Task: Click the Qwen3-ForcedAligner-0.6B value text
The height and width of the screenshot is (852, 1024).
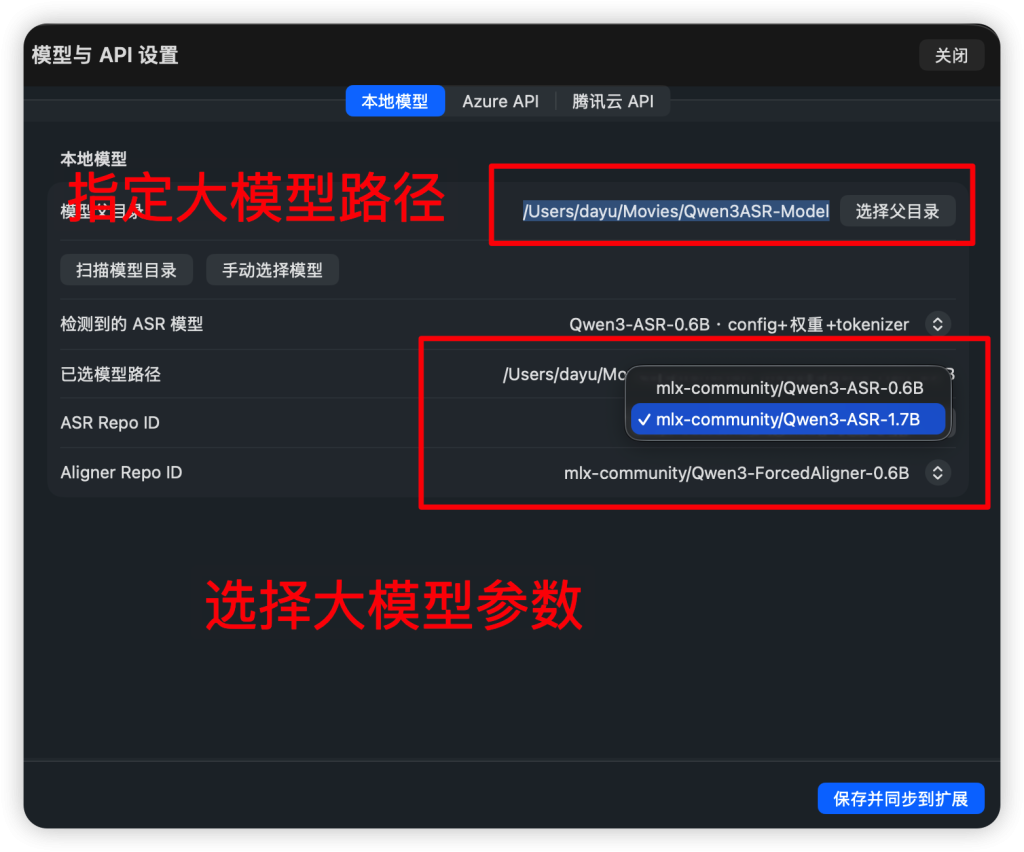Action: pos(736,473)
